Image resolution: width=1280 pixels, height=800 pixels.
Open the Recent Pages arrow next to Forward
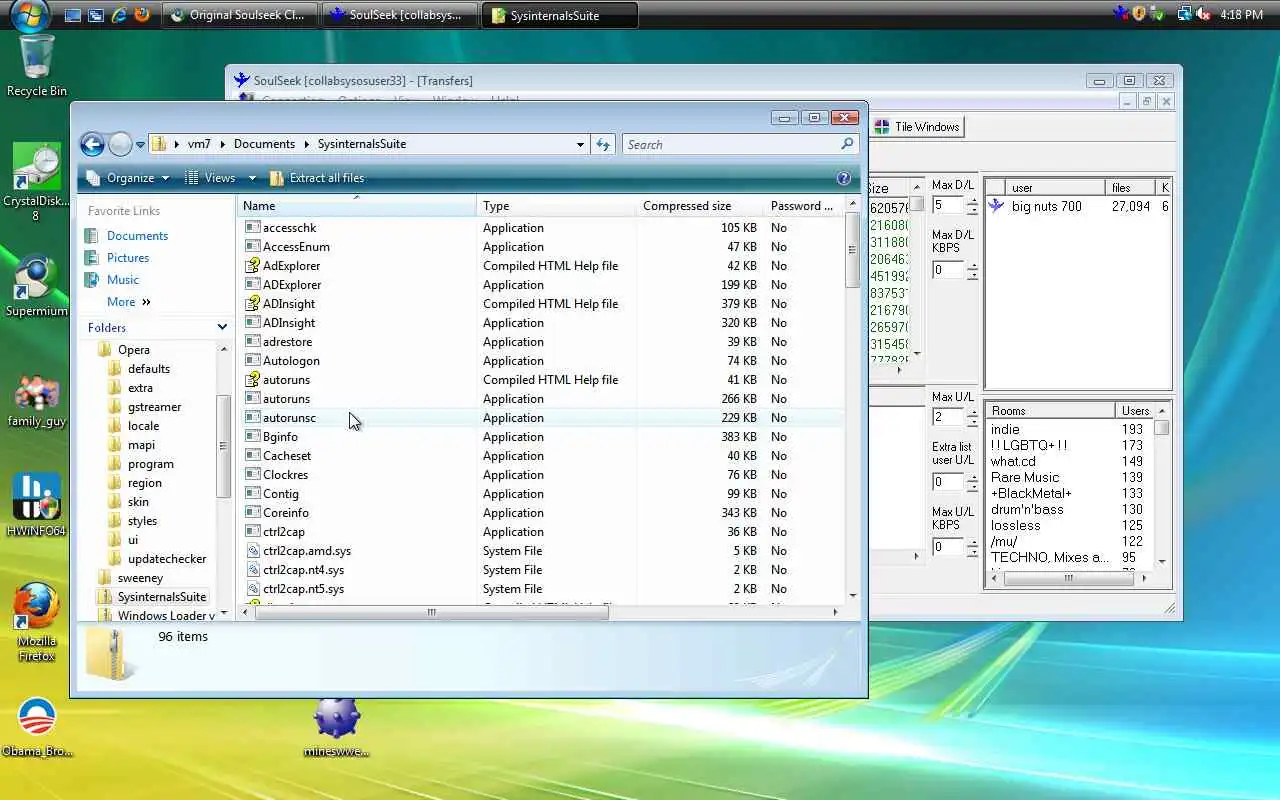point(140,144)
